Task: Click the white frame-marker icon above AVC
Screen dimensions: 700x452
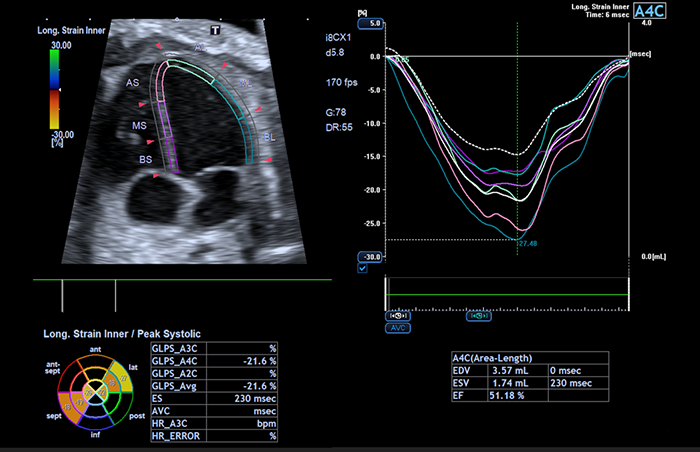Action: tap(398, 316)
